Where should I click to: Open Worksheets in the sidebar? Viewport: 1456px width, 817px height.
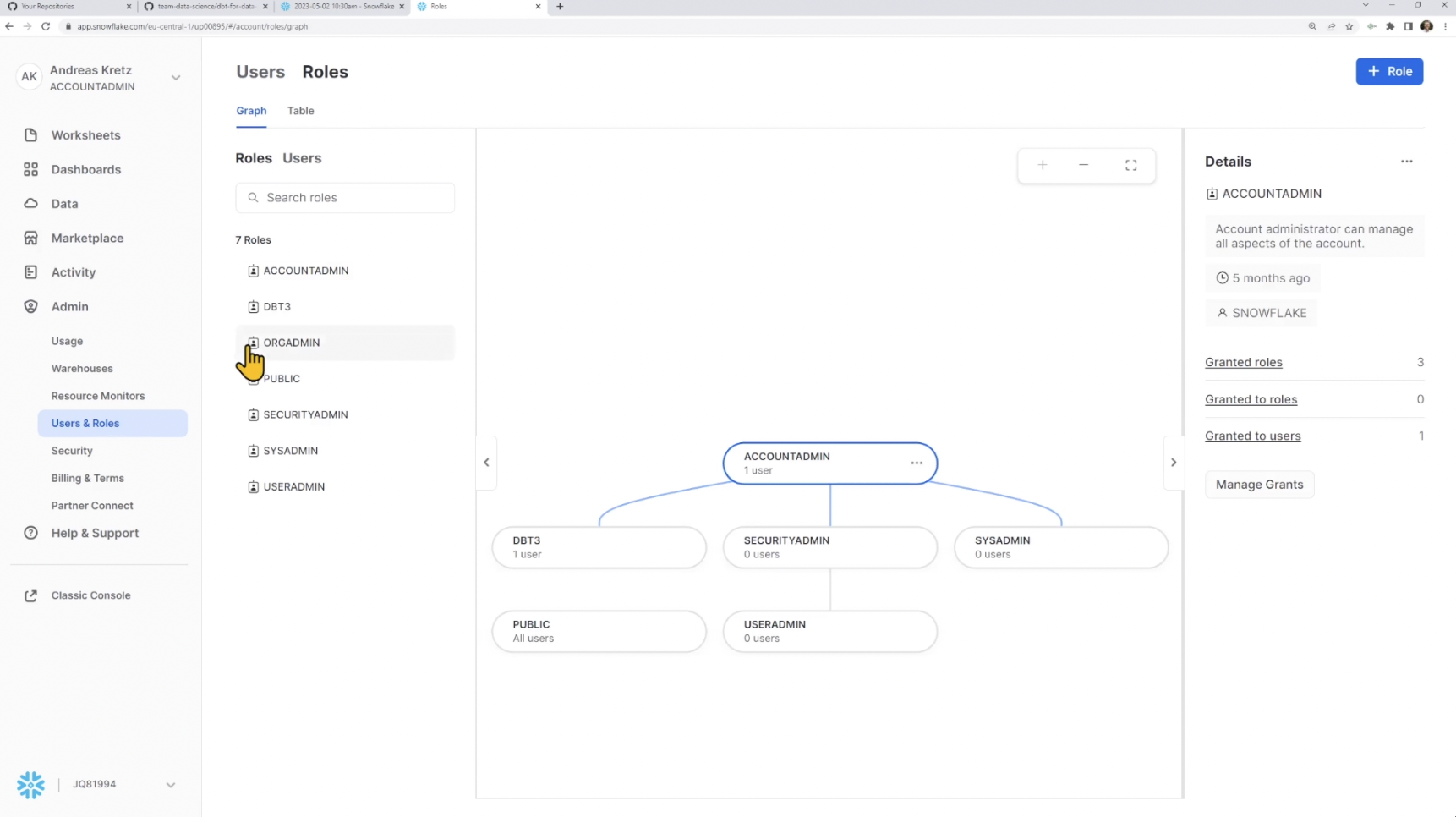tap(85, 135)
